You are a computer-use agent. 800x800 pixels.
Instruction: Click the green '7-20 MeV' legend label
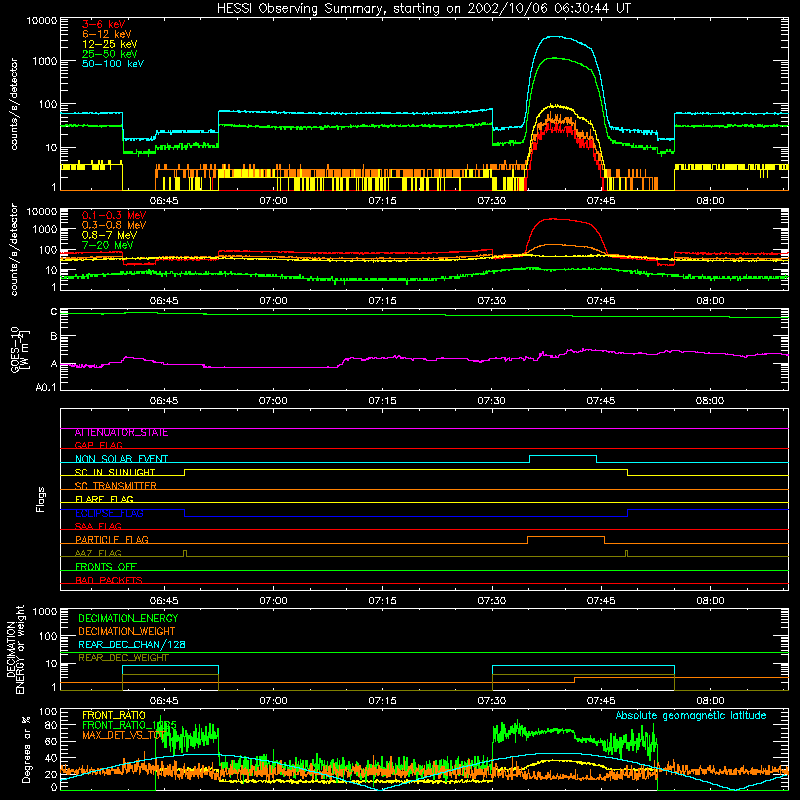click(x=108, y=245)
